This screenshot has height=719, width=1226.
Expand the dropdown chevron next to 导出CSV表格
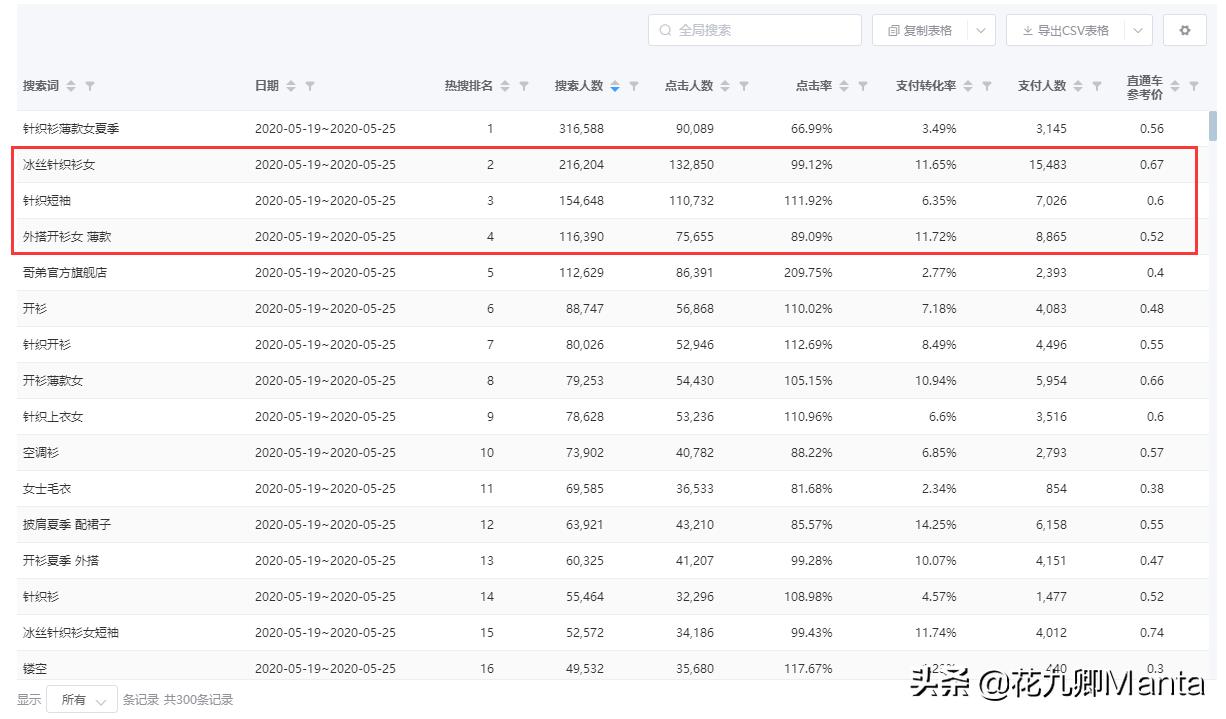[1135, 30]
